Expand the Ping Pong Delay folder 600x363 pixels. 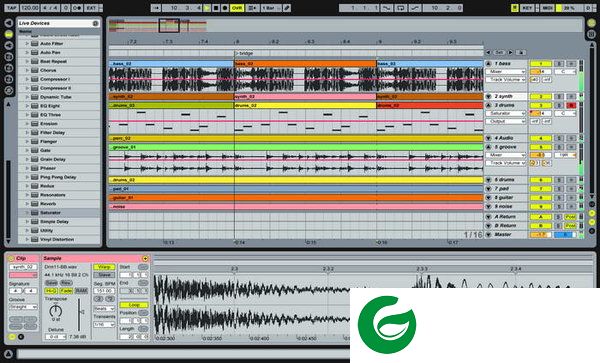click(27, 177)
